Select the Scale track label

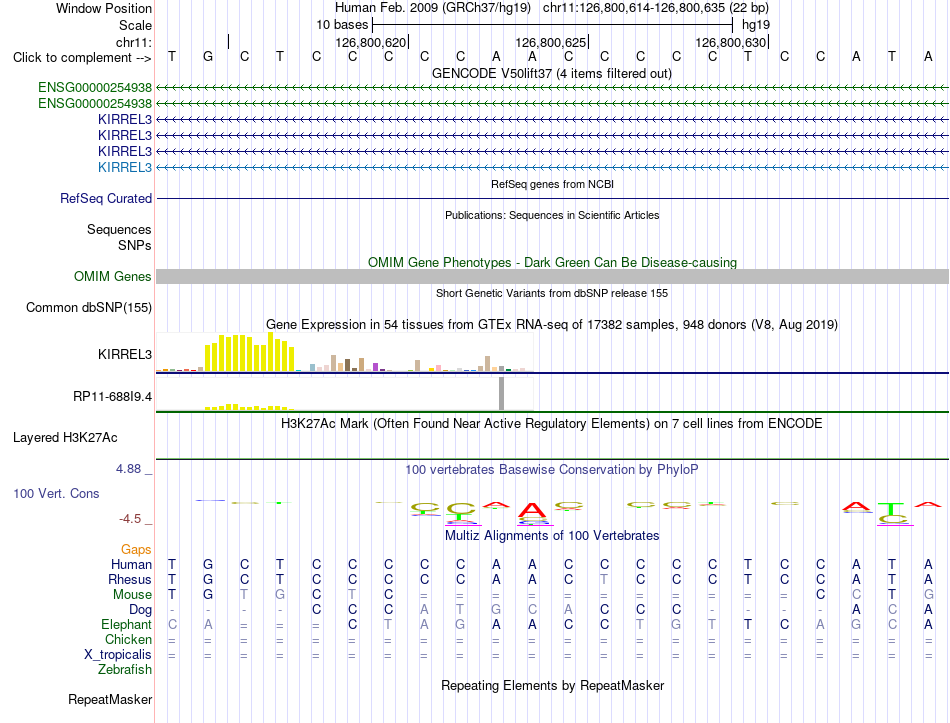point(135,25)
